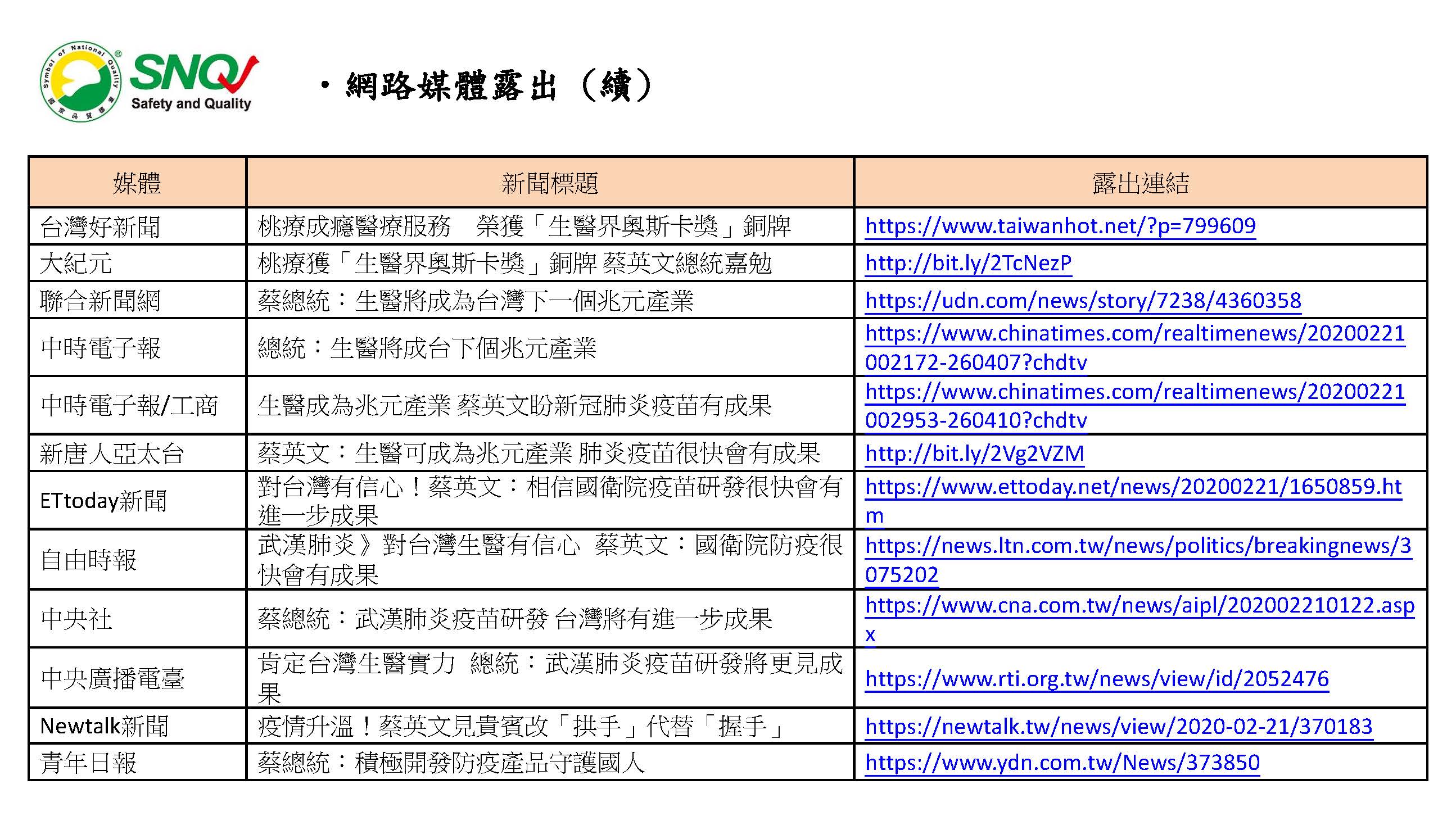The width and height of the screenshot is (1456, 816).
Task: Click headline 蔡總統：積極開發防疫產品守護國人
Action: tap(451, 762)
